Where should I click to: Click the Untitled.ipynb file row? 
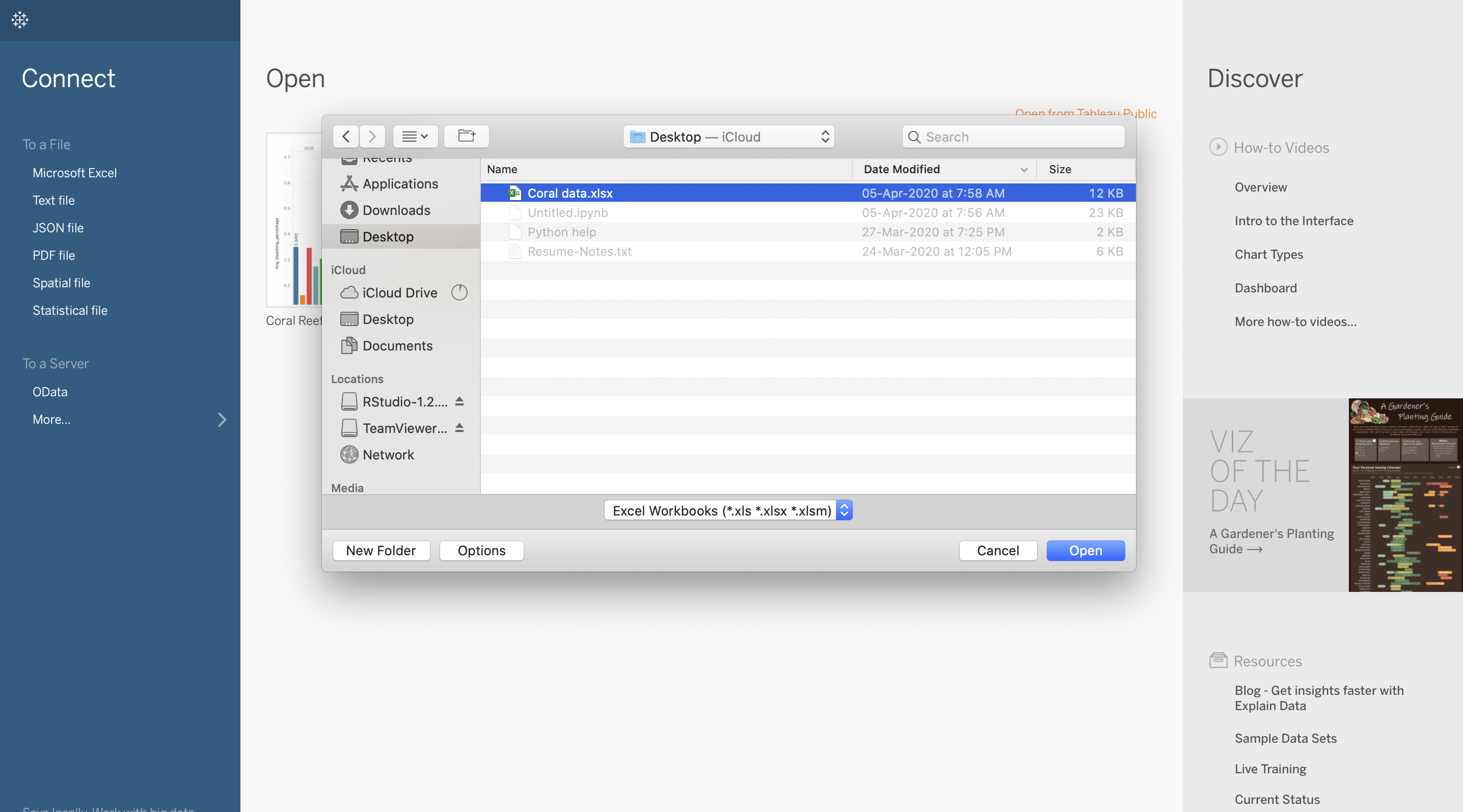click(807, 212)
